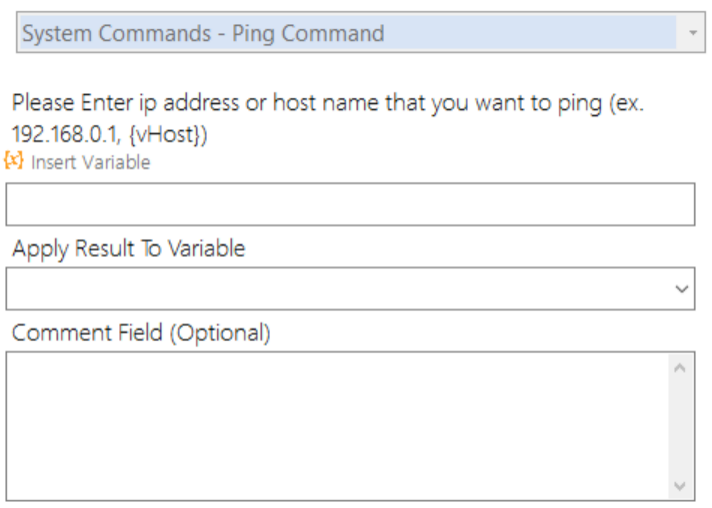Click the comment box scroll down arrow
Viewport: 712px width, 508px height.
coord(680,486)
